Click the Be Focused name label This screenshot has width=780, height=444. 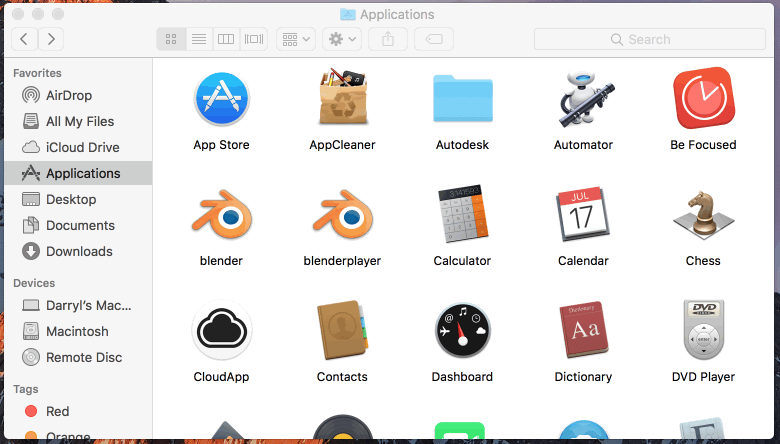(x=703, y=145)
